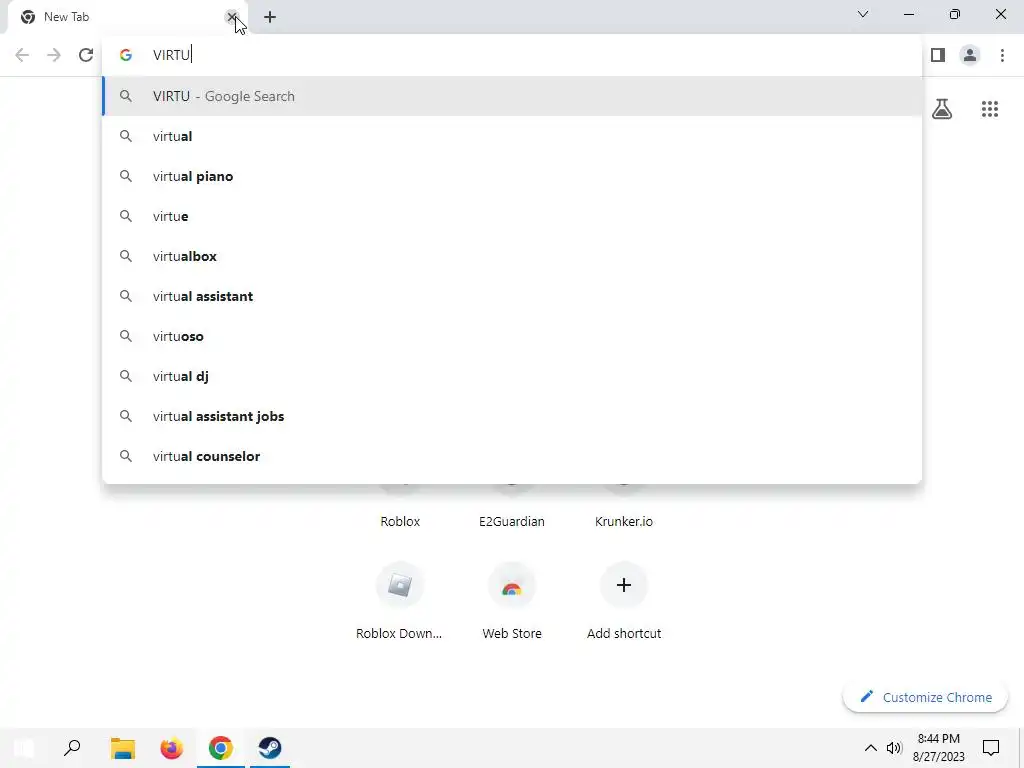Reload the page with the refresh icon
This screenshot has width=1024, height=768.
tap(86, 55)
